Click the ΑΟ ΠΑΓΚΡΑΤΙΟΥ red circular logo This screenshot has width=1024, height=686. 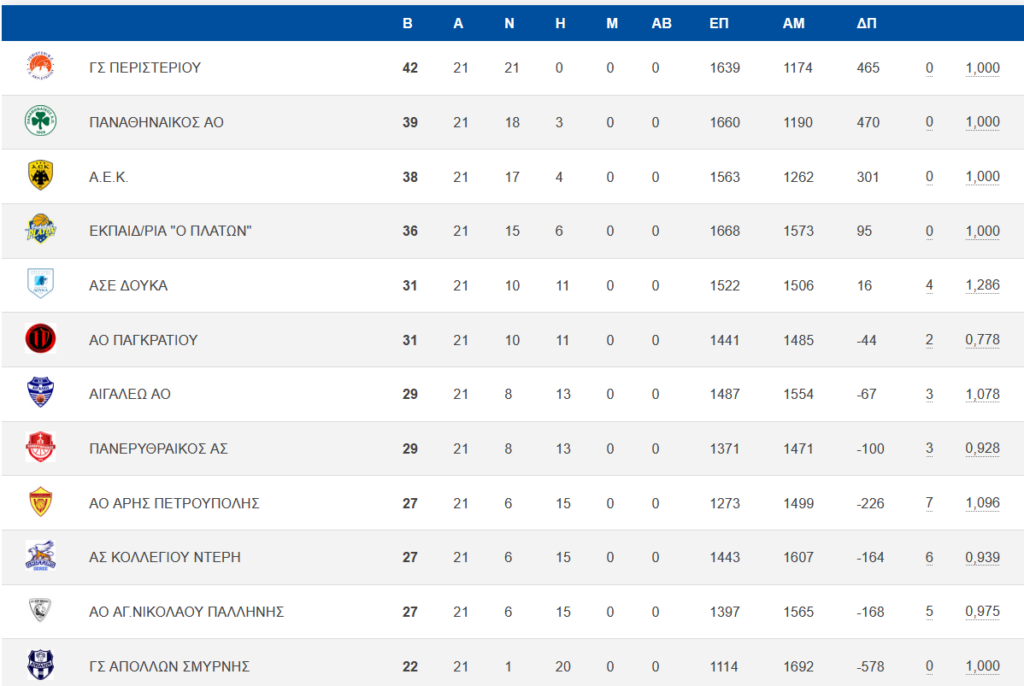pos(40,338)
